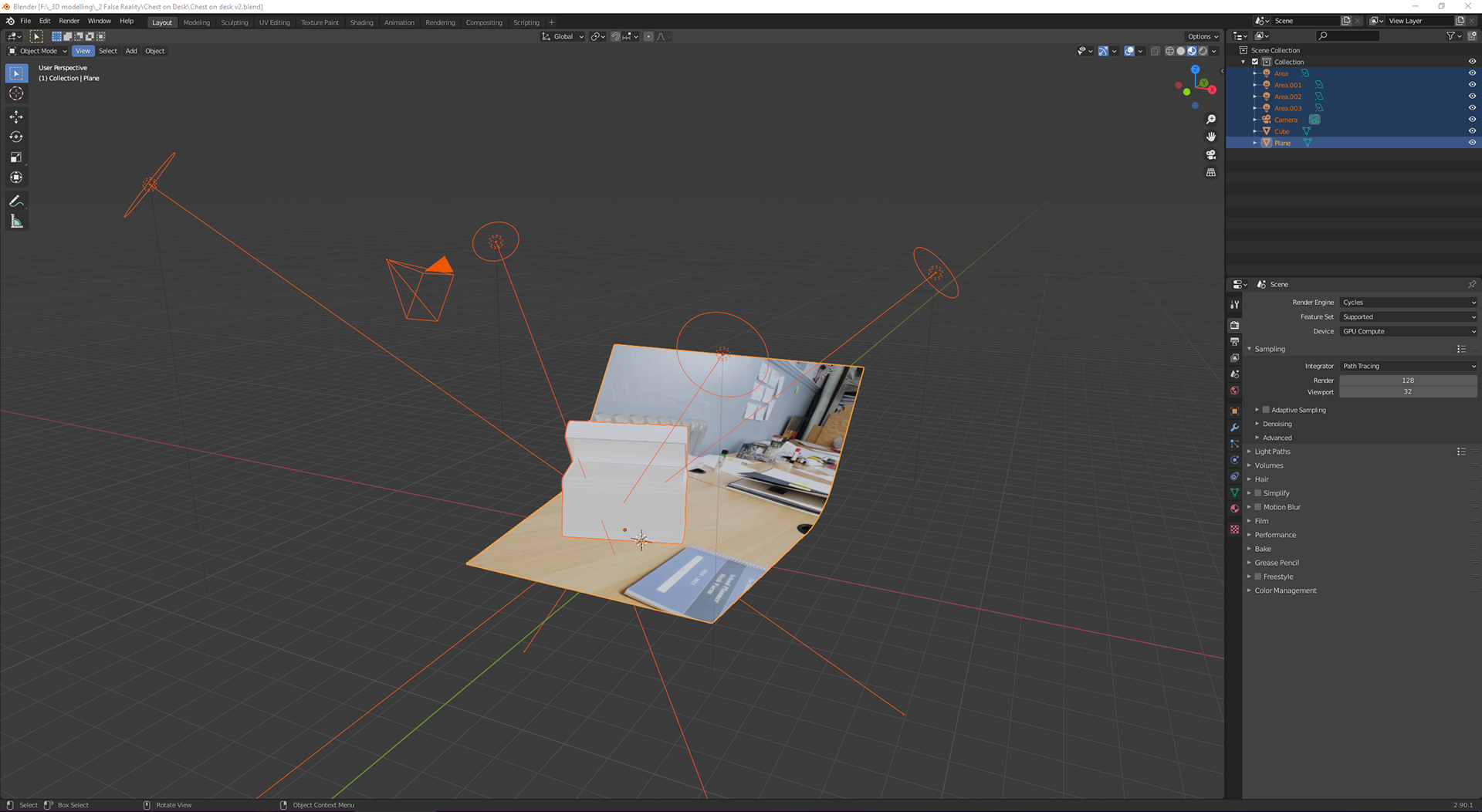Enable the Freestyle checkbox
Screen dimensions: 1482x812
point(1258,577)
